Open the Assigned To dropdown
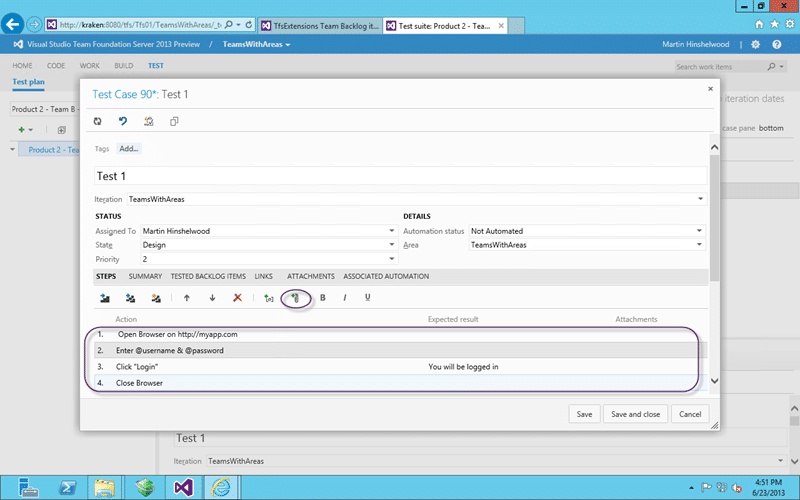 [x=392, y=231]
